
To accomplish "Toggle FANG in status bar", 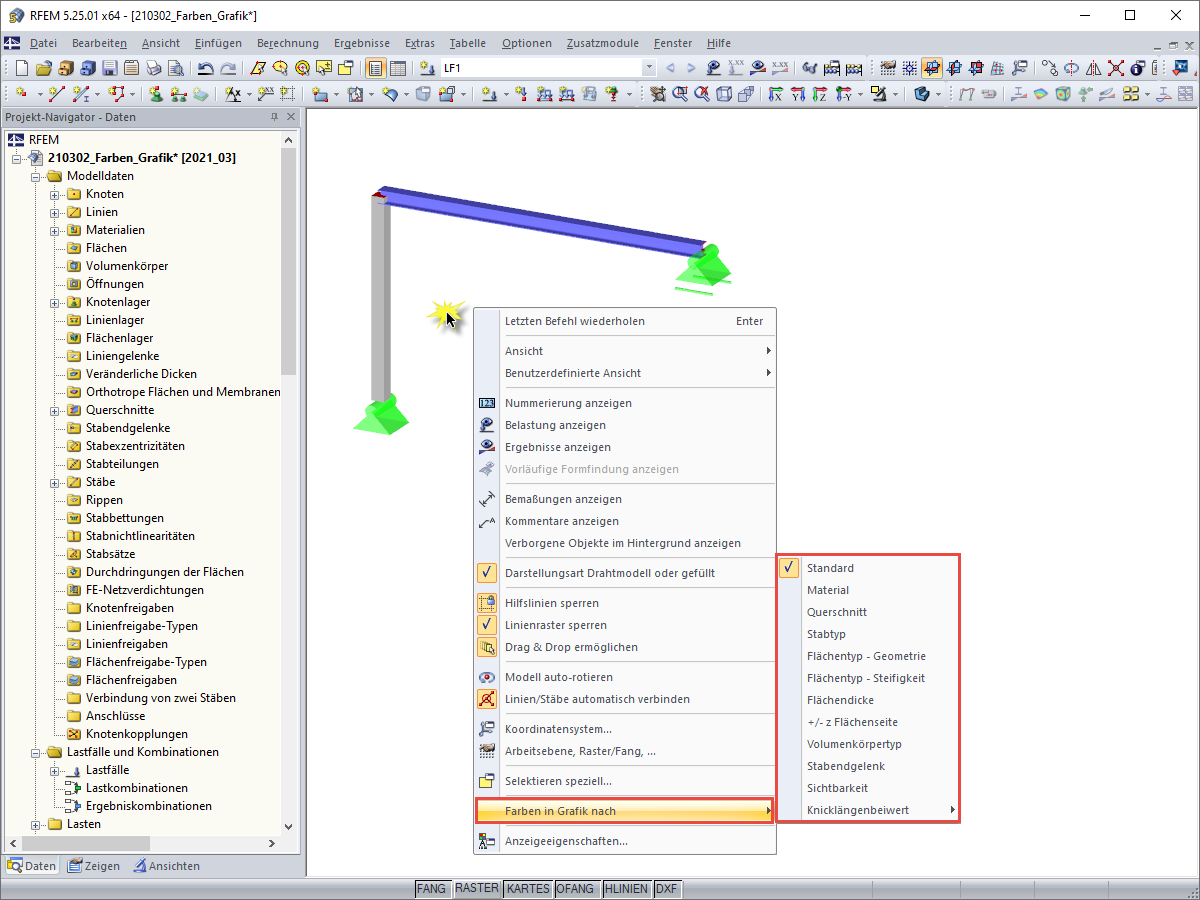I will (x=431, y=888).
